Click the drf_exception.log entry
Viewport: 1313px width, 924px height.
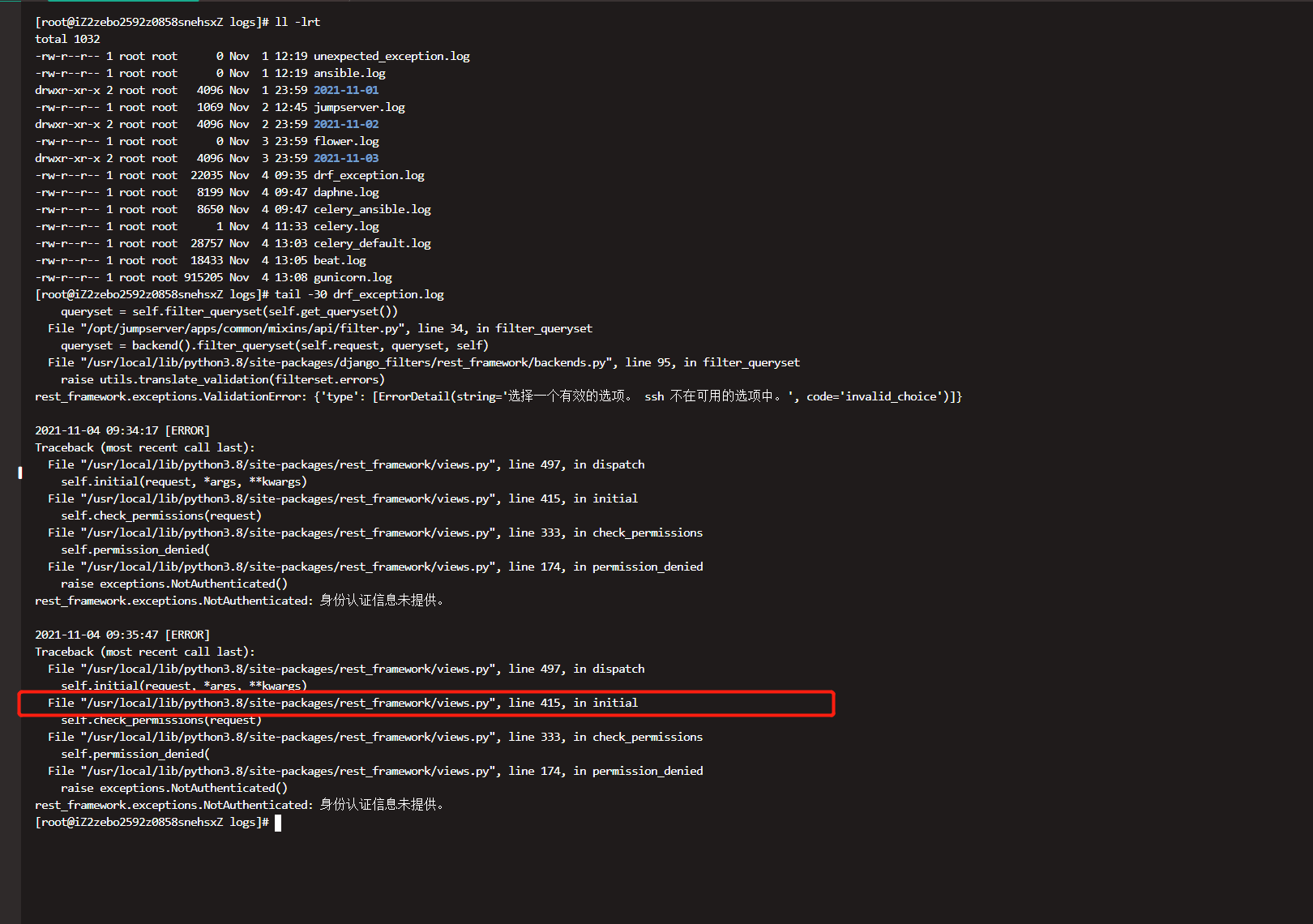pyautogui.click(x=369, y=174)
